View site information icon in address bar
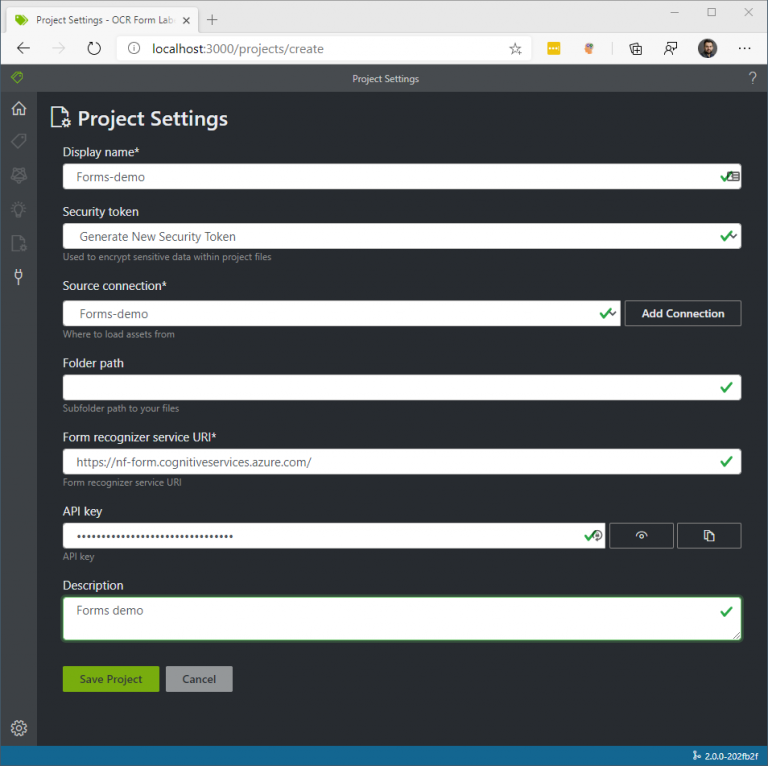This screenshot has width=768, height=766. coord(134,48)
